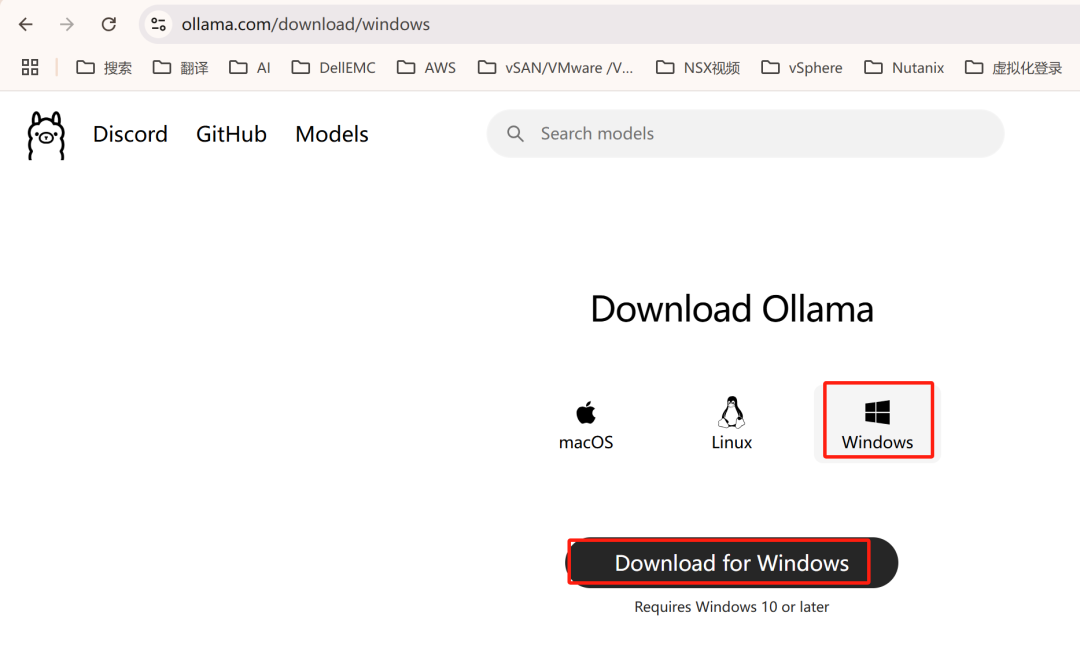Open the vSphere bookmark folder
The image size is (1080, 646).
[x=802, y=67]
